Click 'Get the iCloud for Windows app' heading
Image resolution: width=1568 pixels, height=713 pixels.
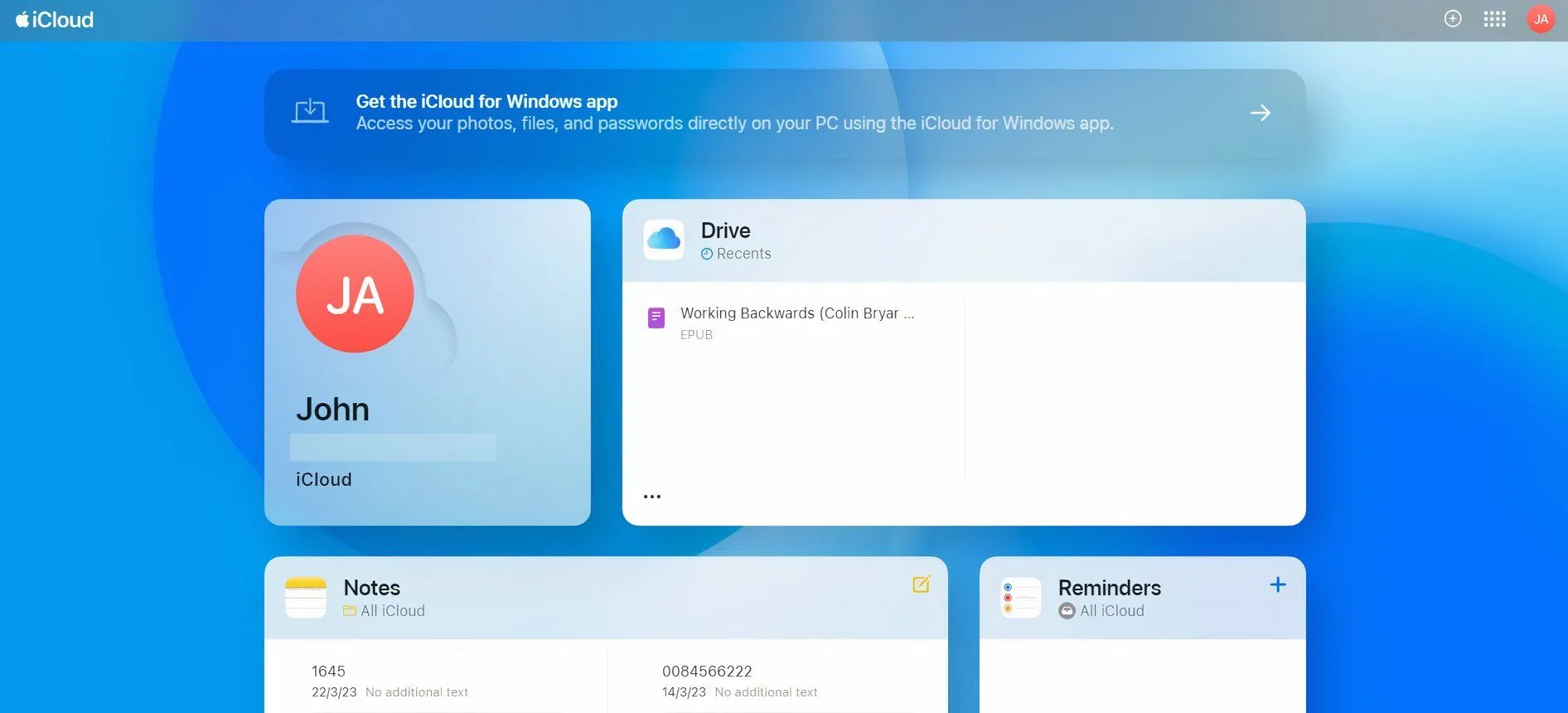(x=486, y=101)
